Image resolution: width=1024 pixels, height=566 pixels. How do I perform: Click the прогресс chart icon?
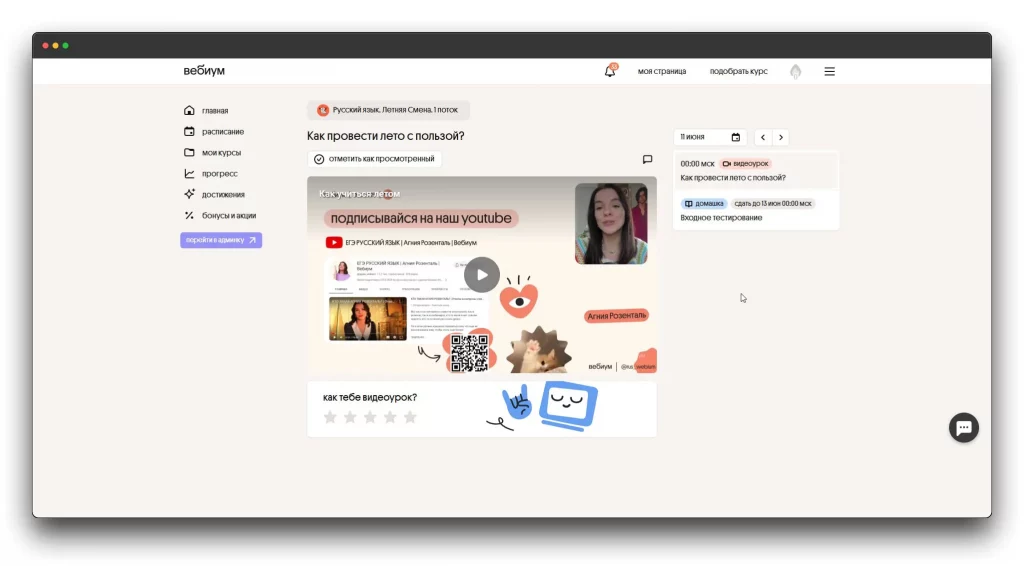(x=189, y=173)
